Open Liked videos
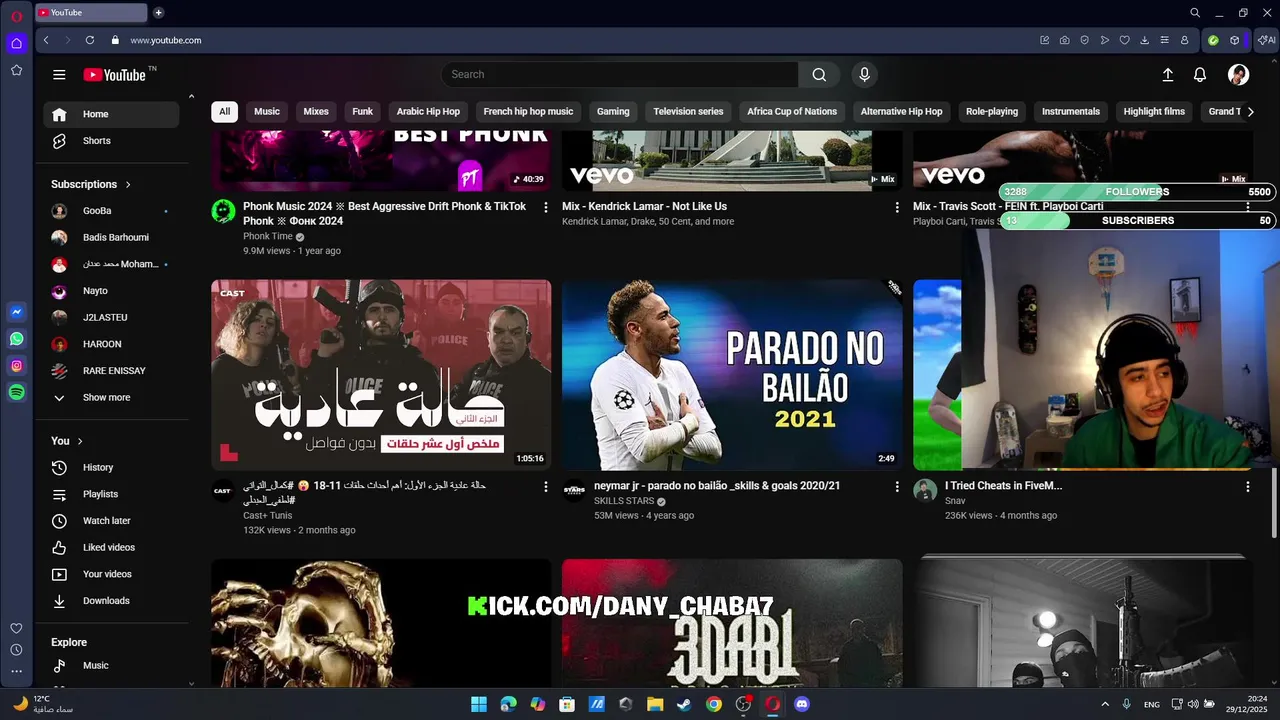Viewport: 1280px width, 720px height. (x=111, y=548)
